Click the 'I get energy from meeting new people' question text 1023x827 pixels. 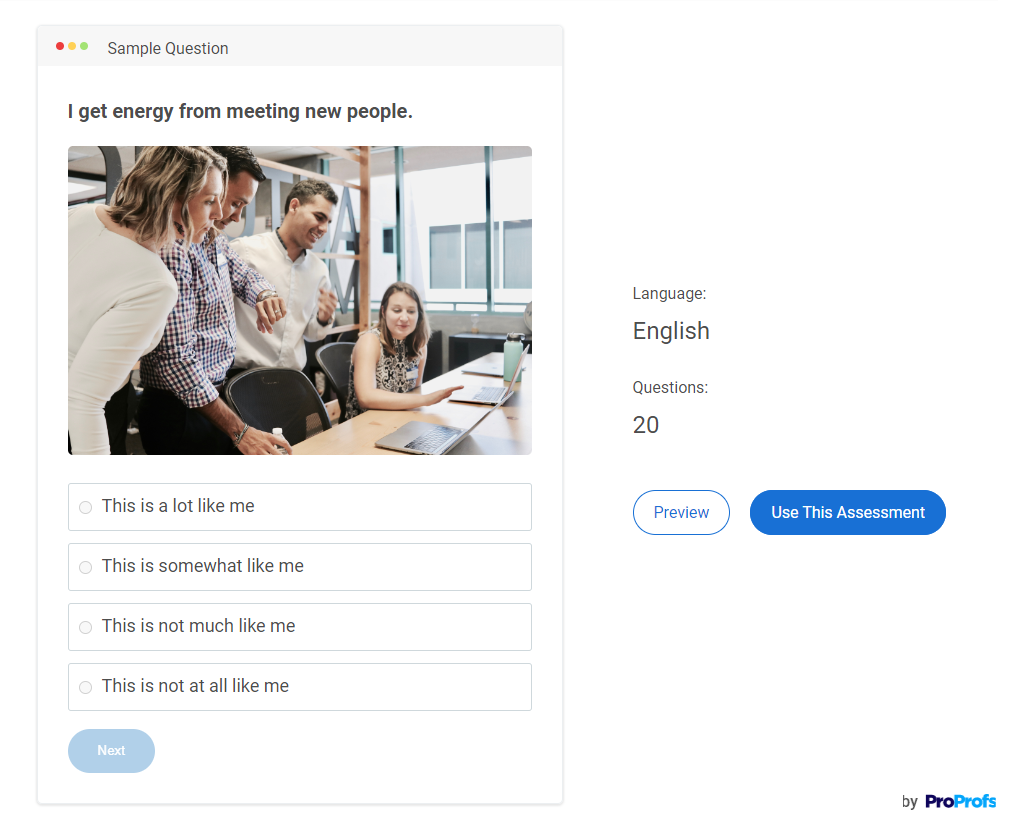(x=240, y=111)
